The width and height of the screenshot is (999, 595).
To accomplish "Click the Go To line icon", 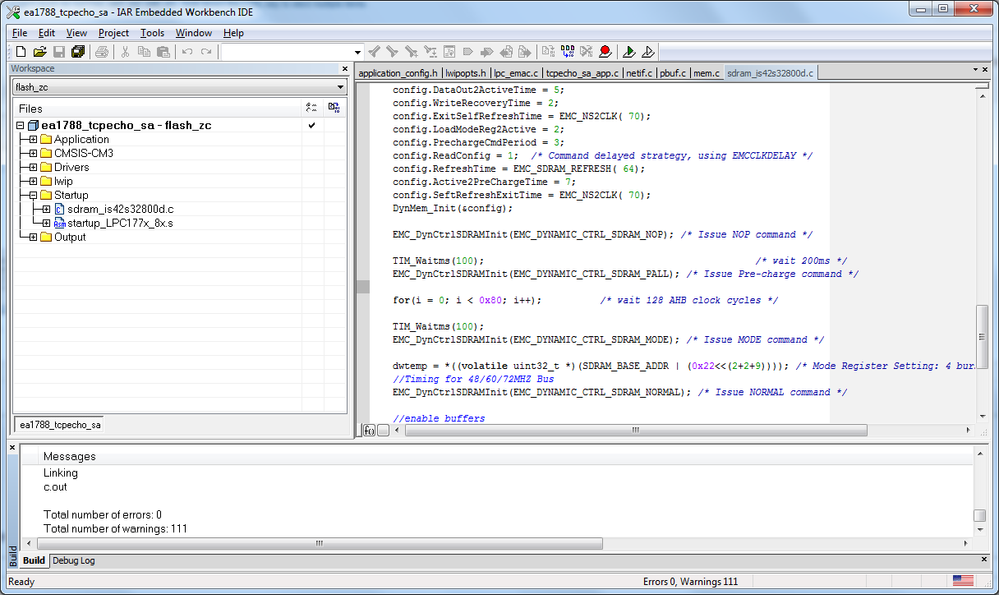I will click(449, 52).
